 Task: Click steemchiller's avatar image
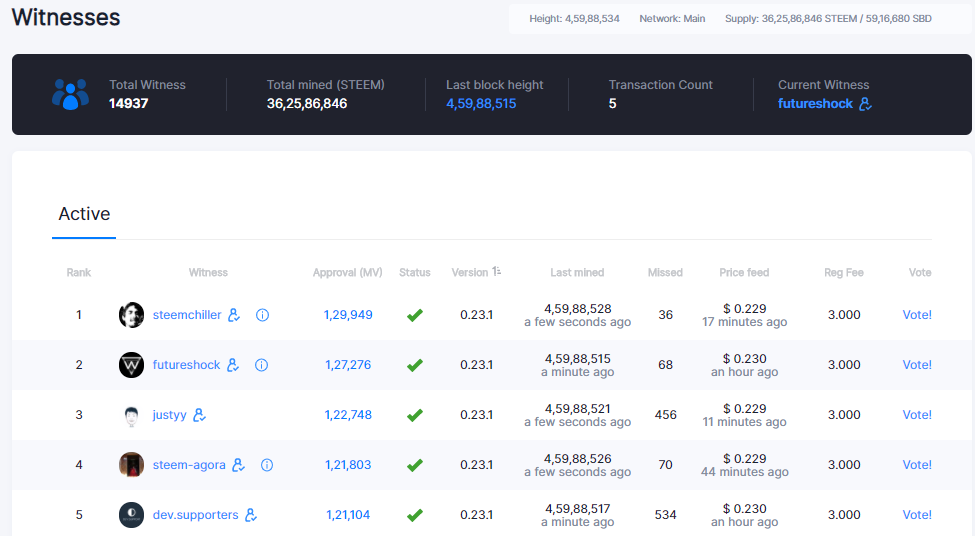coord(131,315)
